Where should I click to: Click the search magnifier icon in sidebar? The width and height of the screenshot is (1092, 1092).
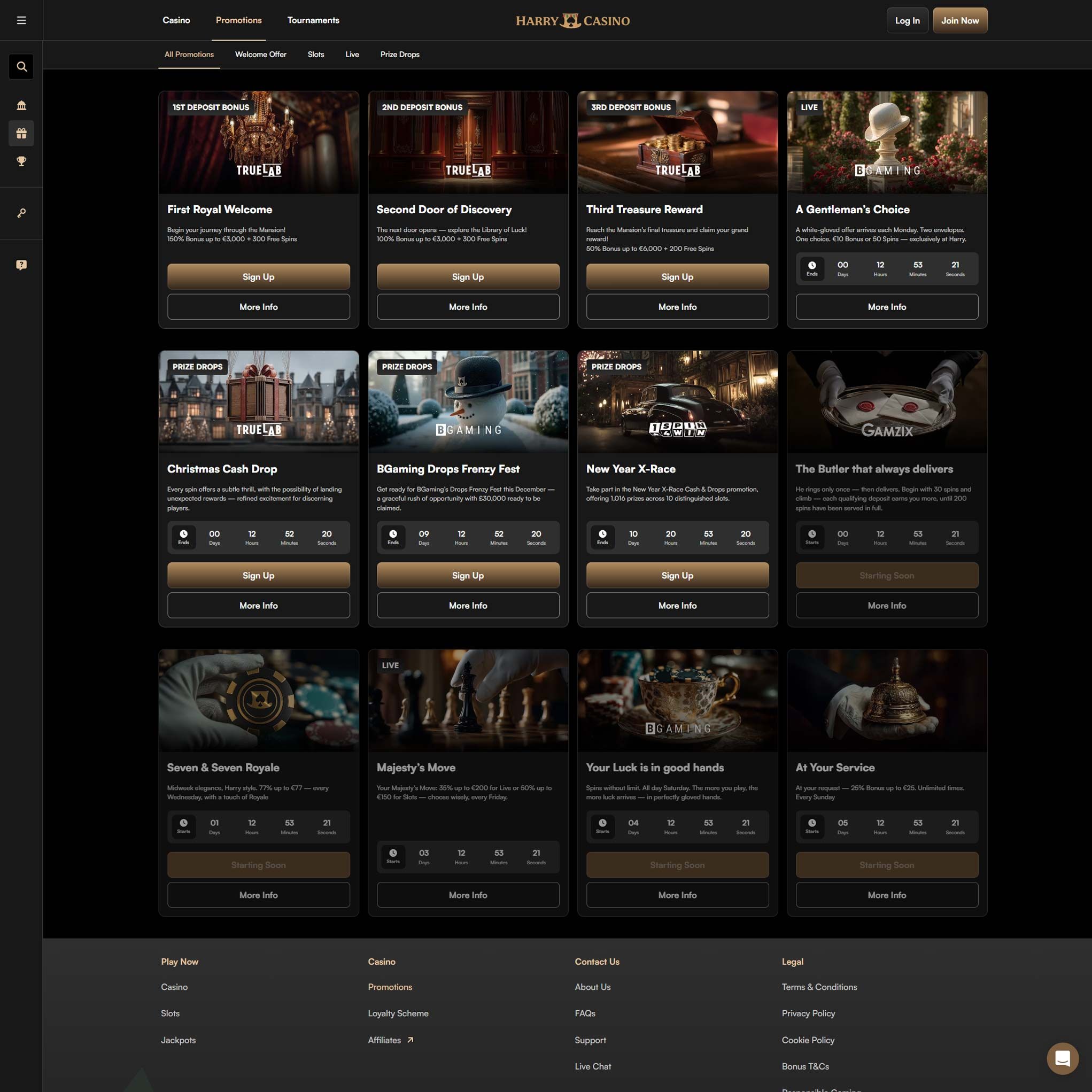click(x=21, y=67)
